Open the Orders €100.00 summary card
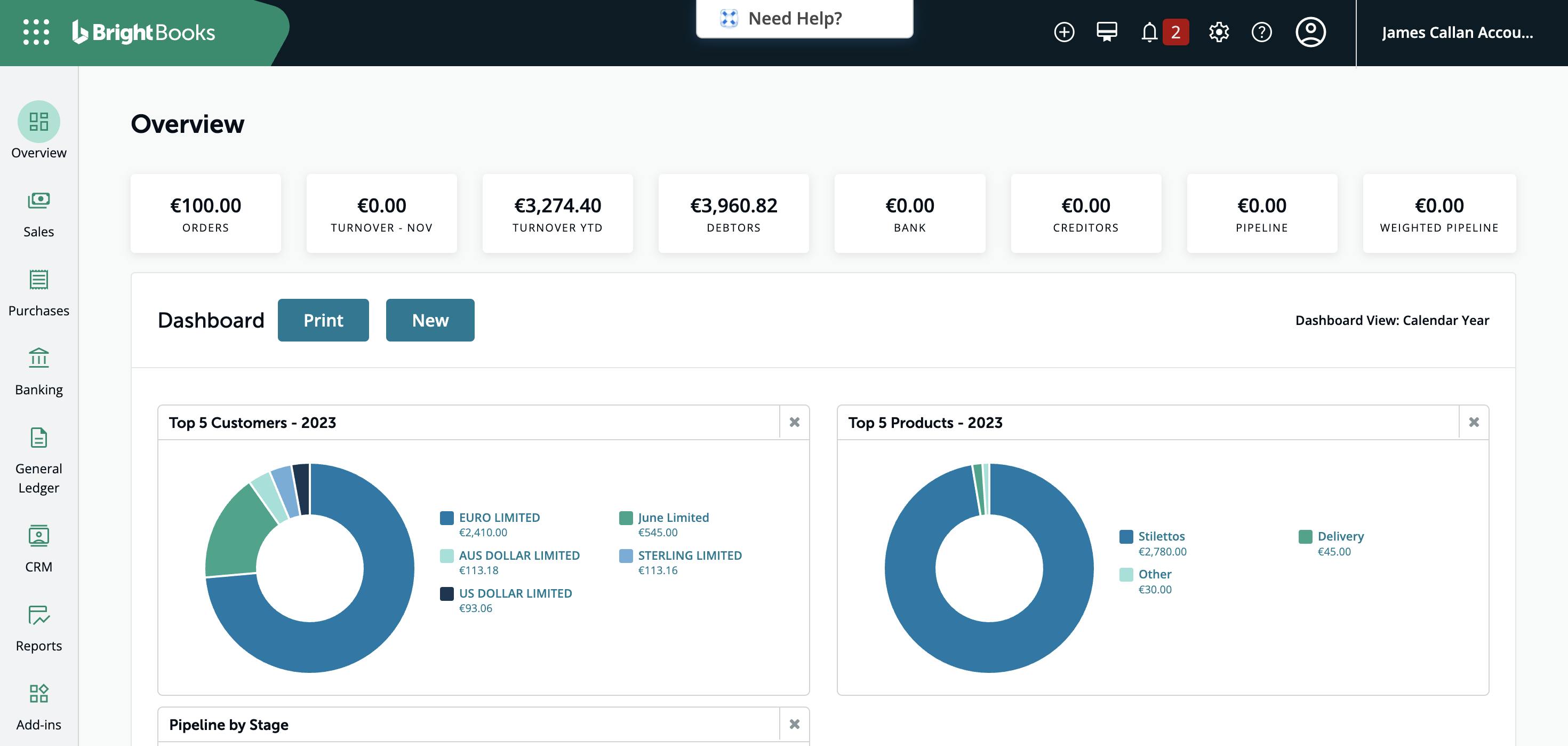The width and height of the screenshot is (1568, 746). pyautogui.click(x=206, y=214)
